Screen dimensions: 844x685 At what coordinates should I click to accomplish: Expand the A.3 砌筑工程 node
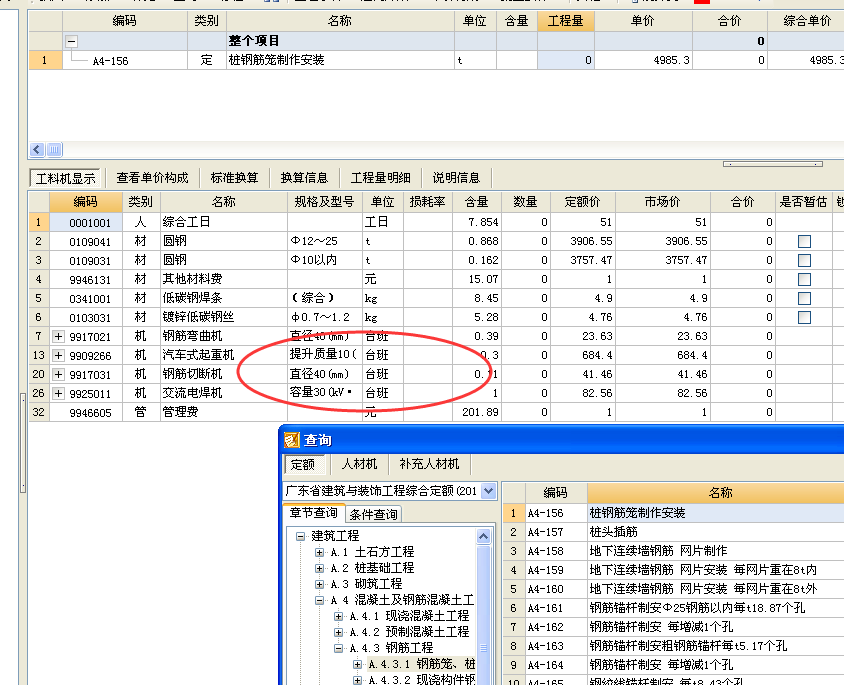coord(319,584)
